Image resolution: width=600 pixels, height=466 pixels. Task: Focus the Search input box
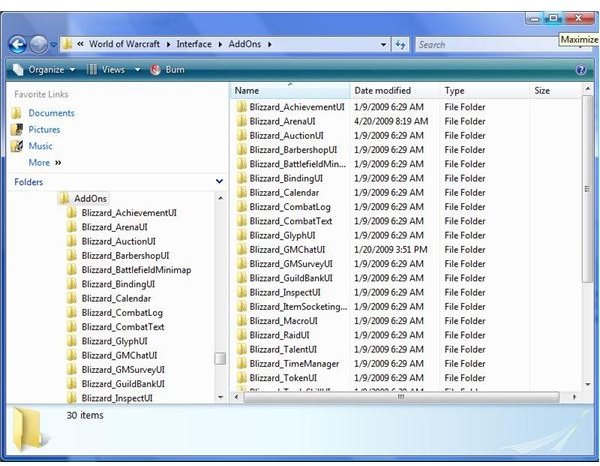(x=487, y=45)
